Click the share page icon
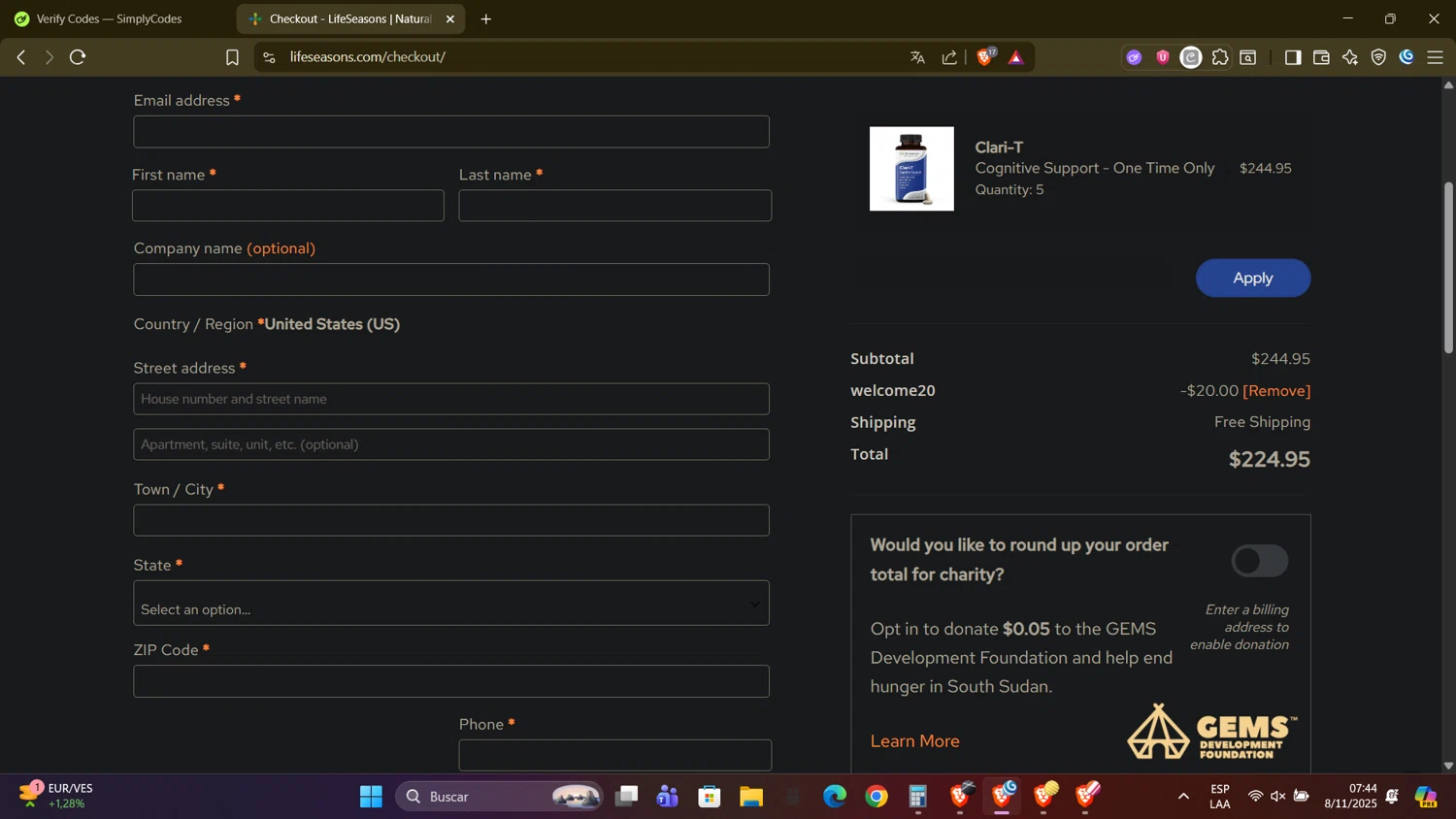 949,57
